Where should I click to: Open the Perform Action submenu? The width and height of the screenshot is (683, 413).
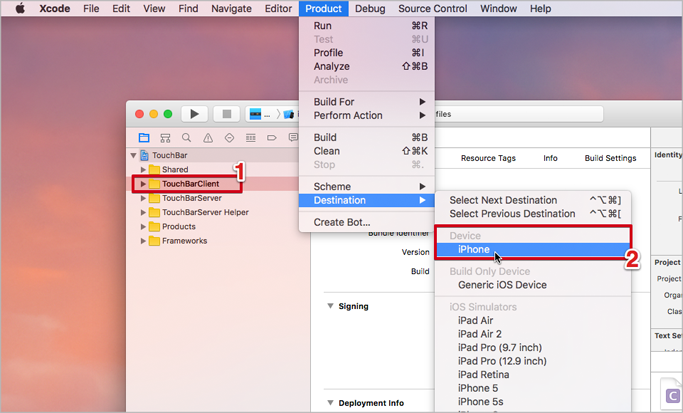[x=367, y=115]
